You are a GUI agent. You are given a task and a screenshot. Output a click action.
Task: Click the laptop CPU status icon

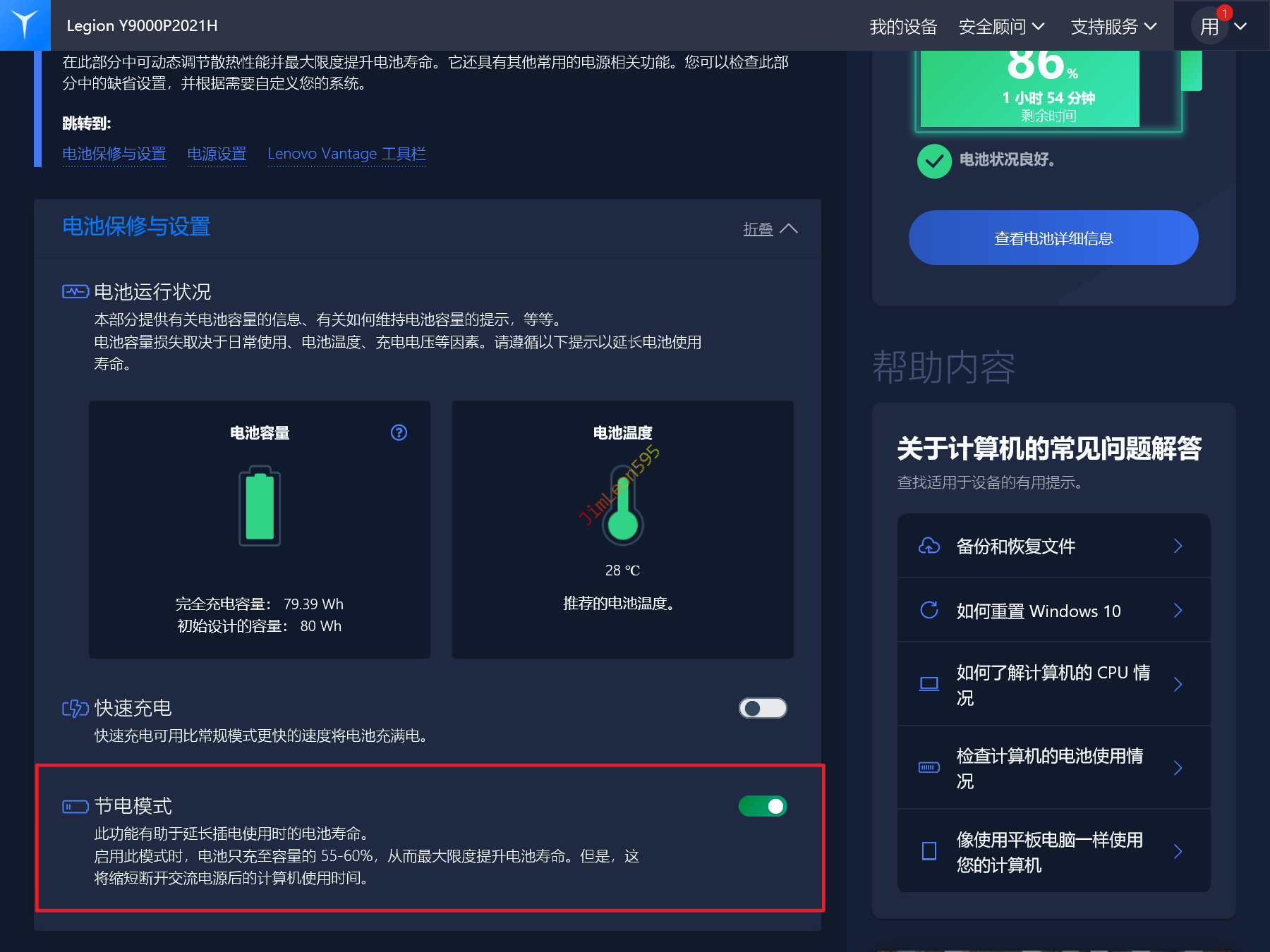(x=929, y=684)
